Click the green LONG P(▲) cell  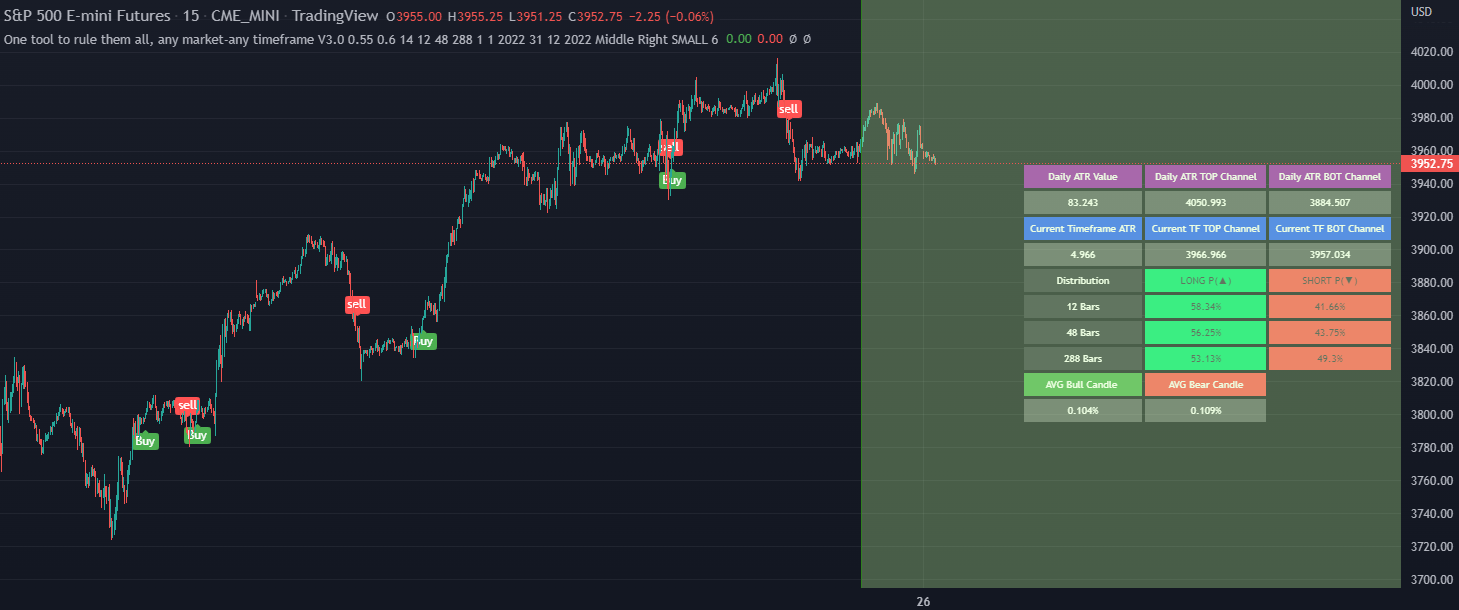click(x=1205, y=281)
